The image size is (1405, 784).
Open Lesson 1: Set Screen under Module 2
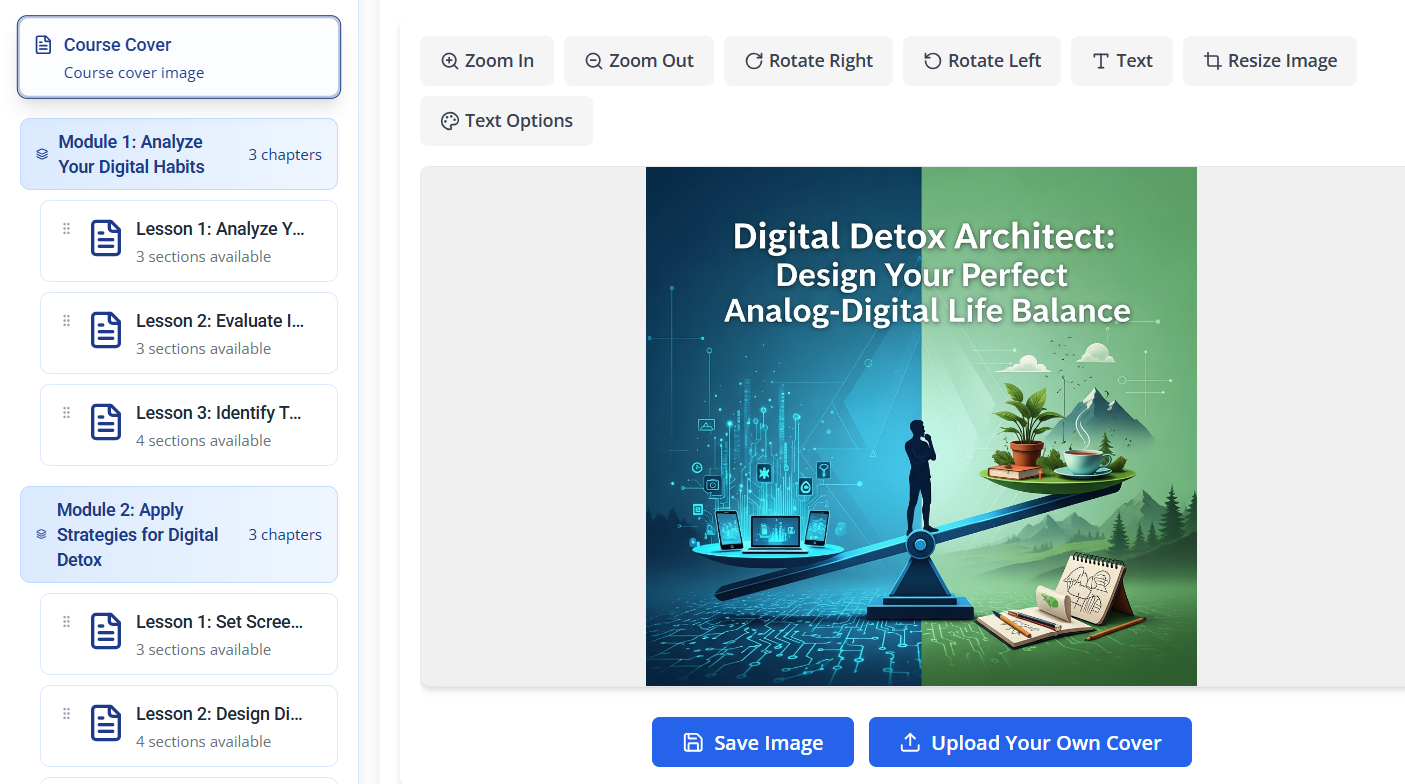pyautogui.click(x=188, y=633)
